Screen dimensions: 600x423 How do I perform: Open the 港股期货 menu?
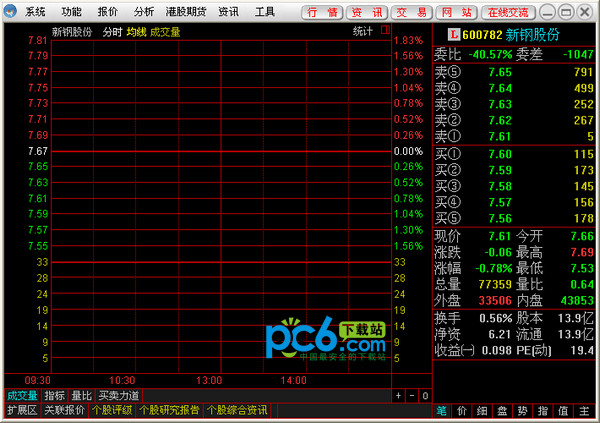[x=185, y=12]
